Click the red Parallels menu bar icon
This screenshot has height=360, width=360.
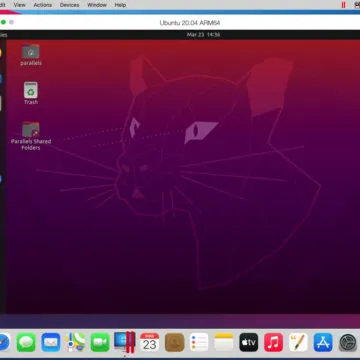[x=343, y=5]
